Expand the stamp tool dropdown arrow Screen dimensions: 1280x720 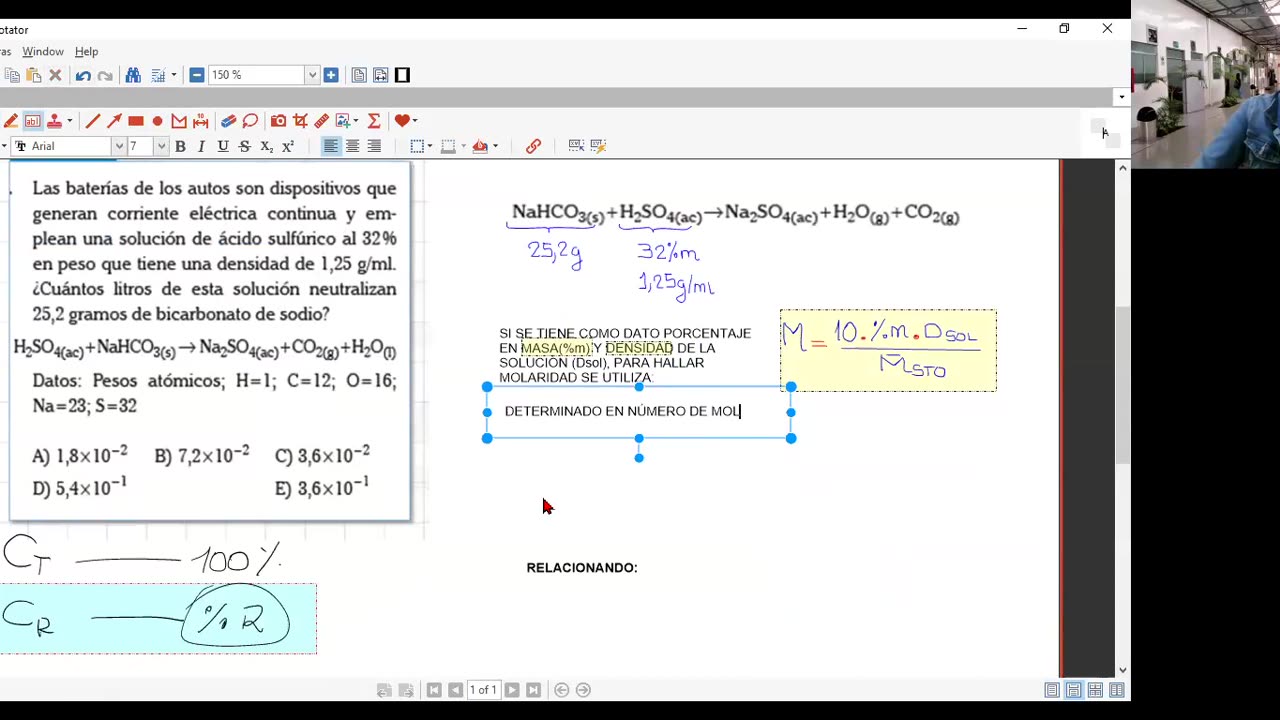click(x=69, y=121)
